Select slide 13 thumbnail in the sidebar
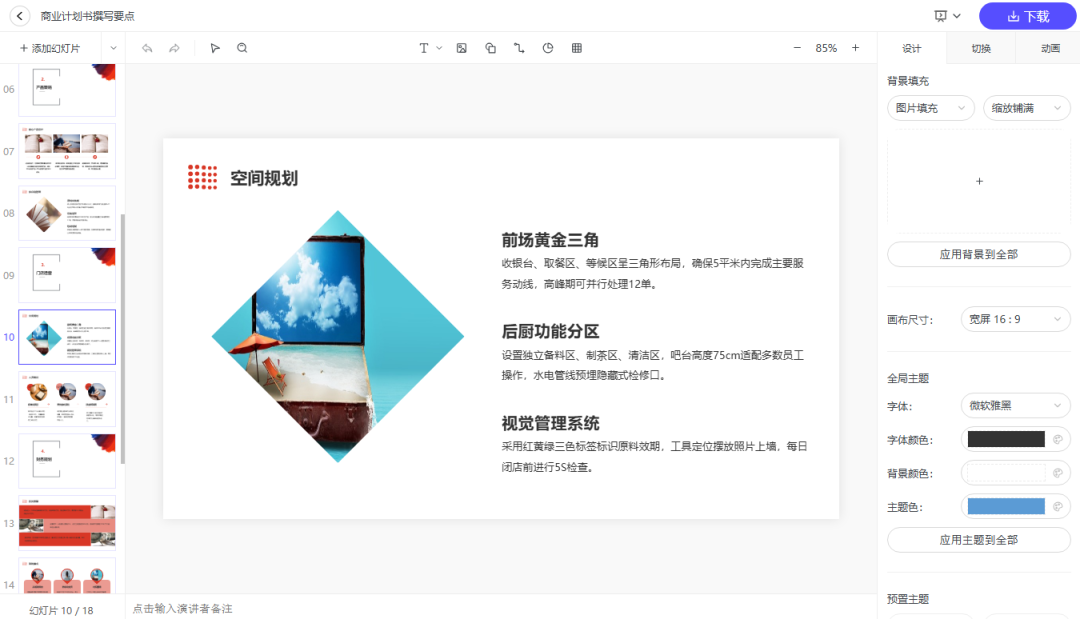This screenshot has width=1080, height=619. coord(67,522)
